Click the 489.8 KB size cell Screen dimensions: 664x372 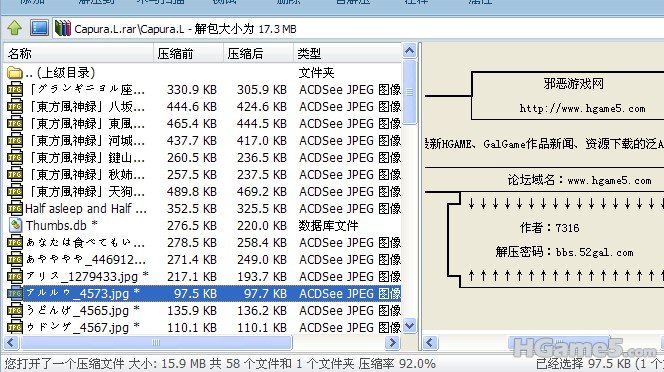(x=191, y=191)
